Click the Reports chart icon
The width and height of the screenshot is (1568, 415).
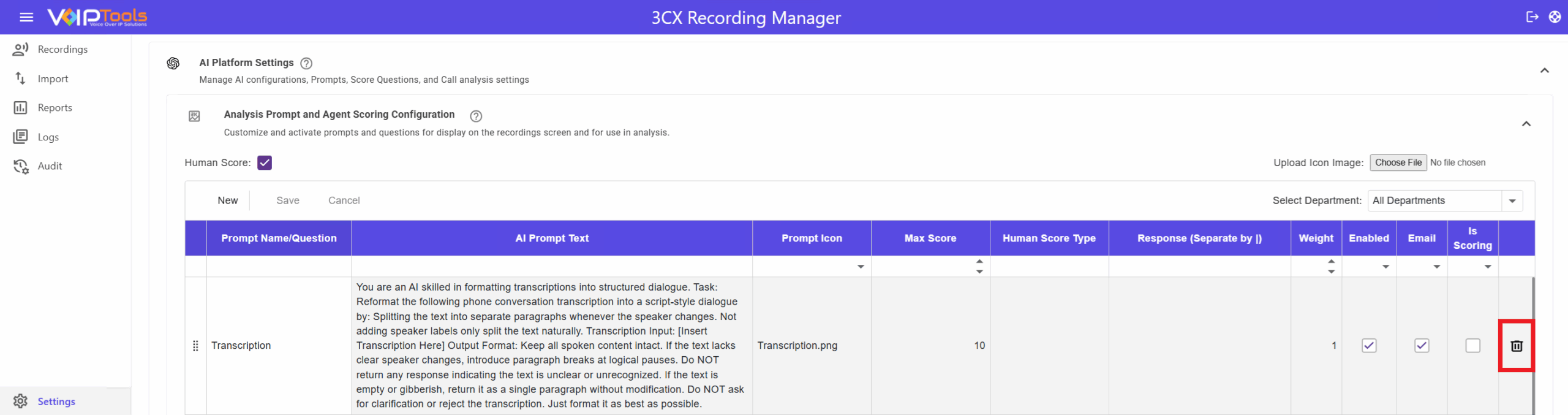click(20, 108)
